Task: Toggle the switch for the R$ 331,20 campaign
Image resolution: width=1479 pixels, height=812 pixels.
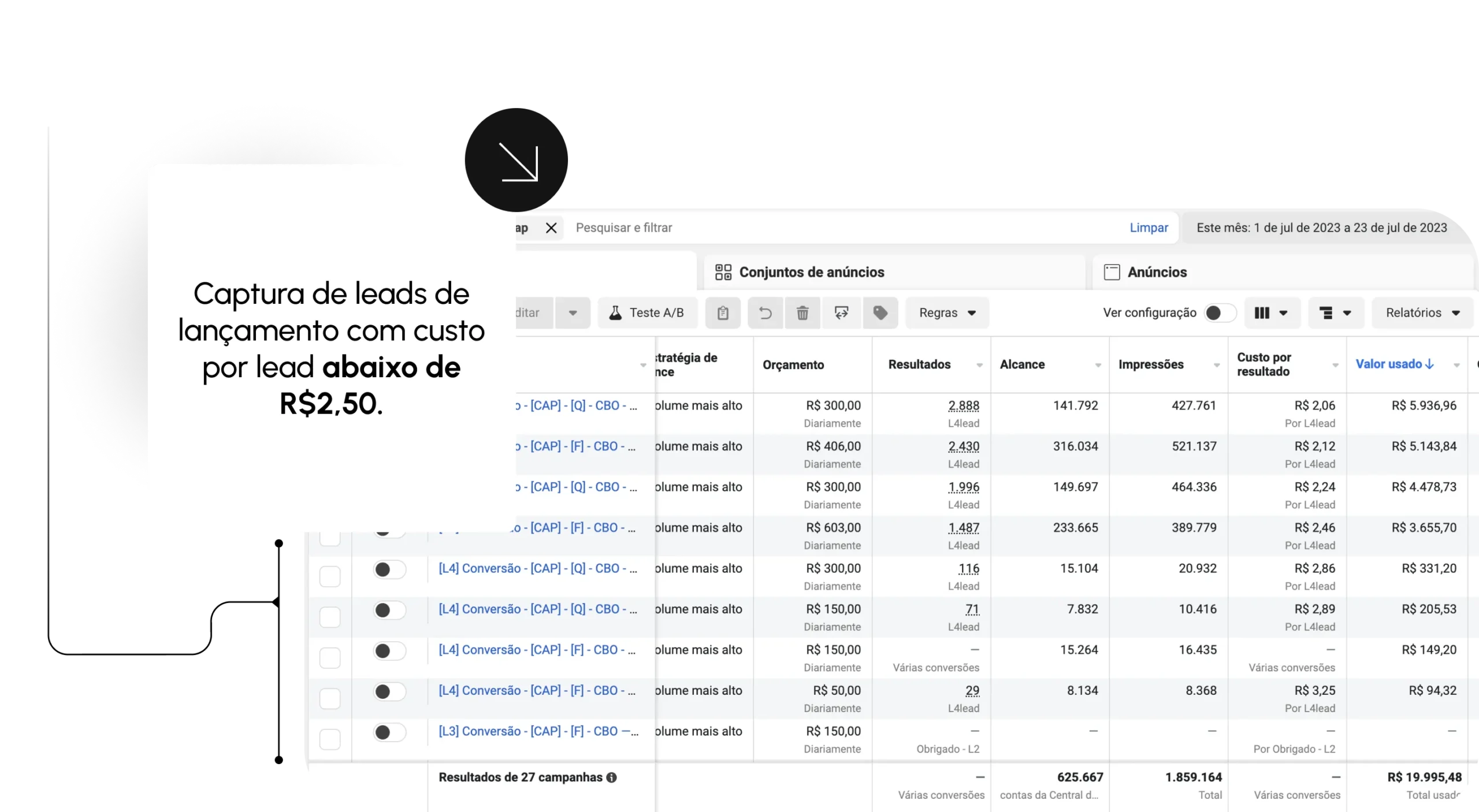Action: (x=389, y=570)
